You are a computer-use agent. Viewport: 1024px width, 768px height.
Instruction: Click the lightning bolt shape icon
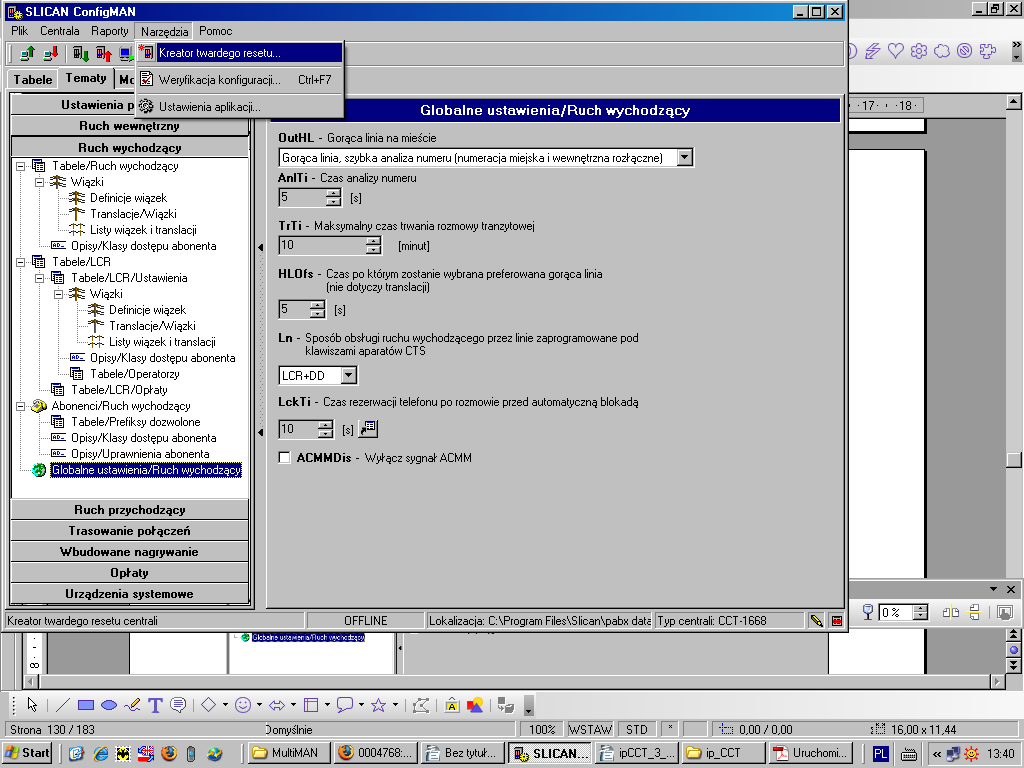tap(872, 50)
